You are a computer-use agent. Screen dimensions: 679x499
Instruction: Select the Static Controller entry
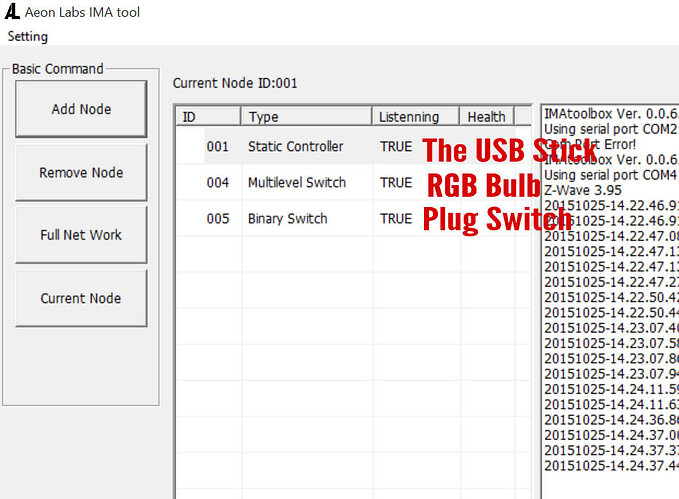coord(295,146)
